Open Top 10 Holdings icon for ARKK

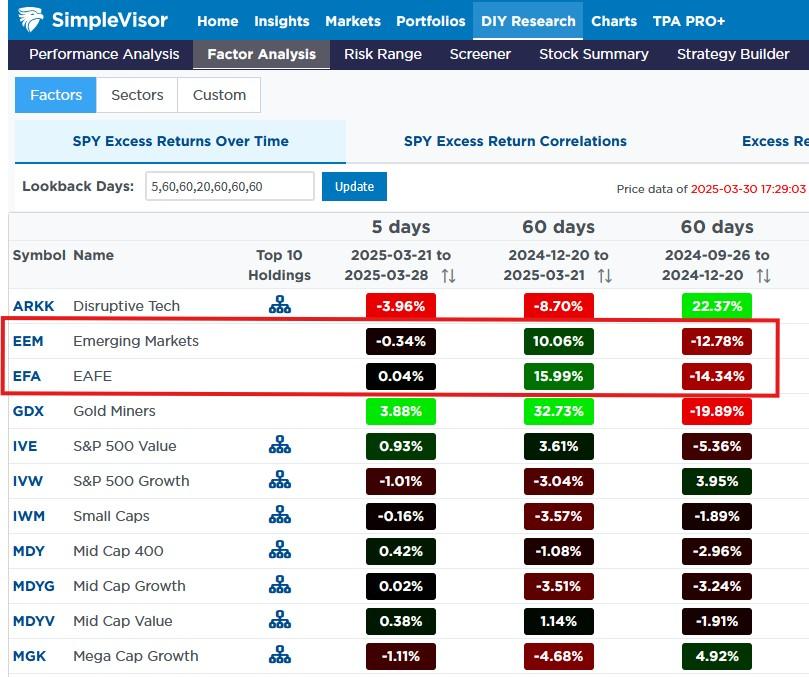click(x=279, y=305)
